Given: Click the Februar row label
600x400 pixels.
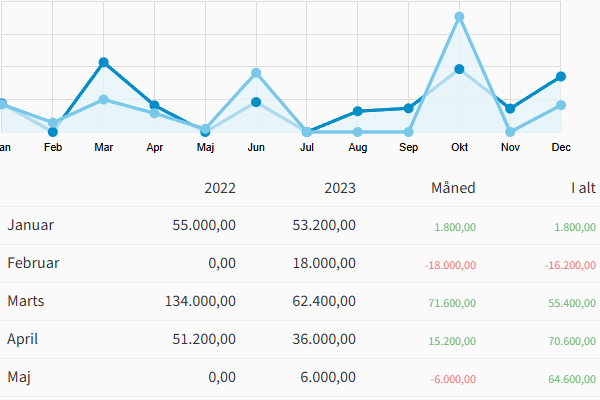Looking at the screenshot, I should [33, 263].
